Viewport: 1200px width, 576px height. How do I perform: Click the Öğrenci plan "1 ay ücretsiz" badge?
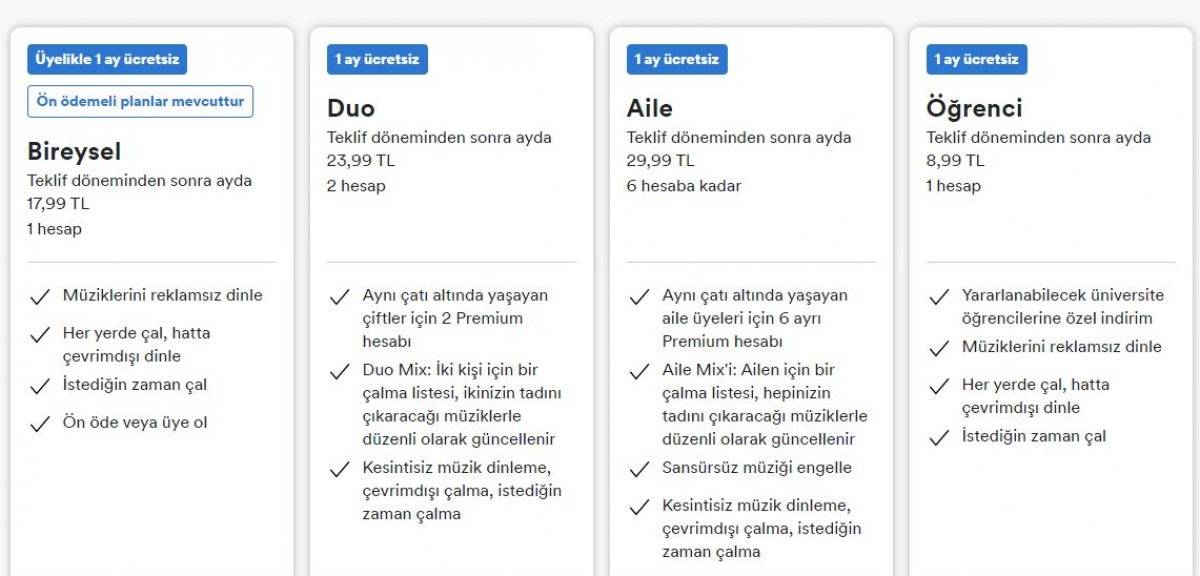[x=976, y=59]
